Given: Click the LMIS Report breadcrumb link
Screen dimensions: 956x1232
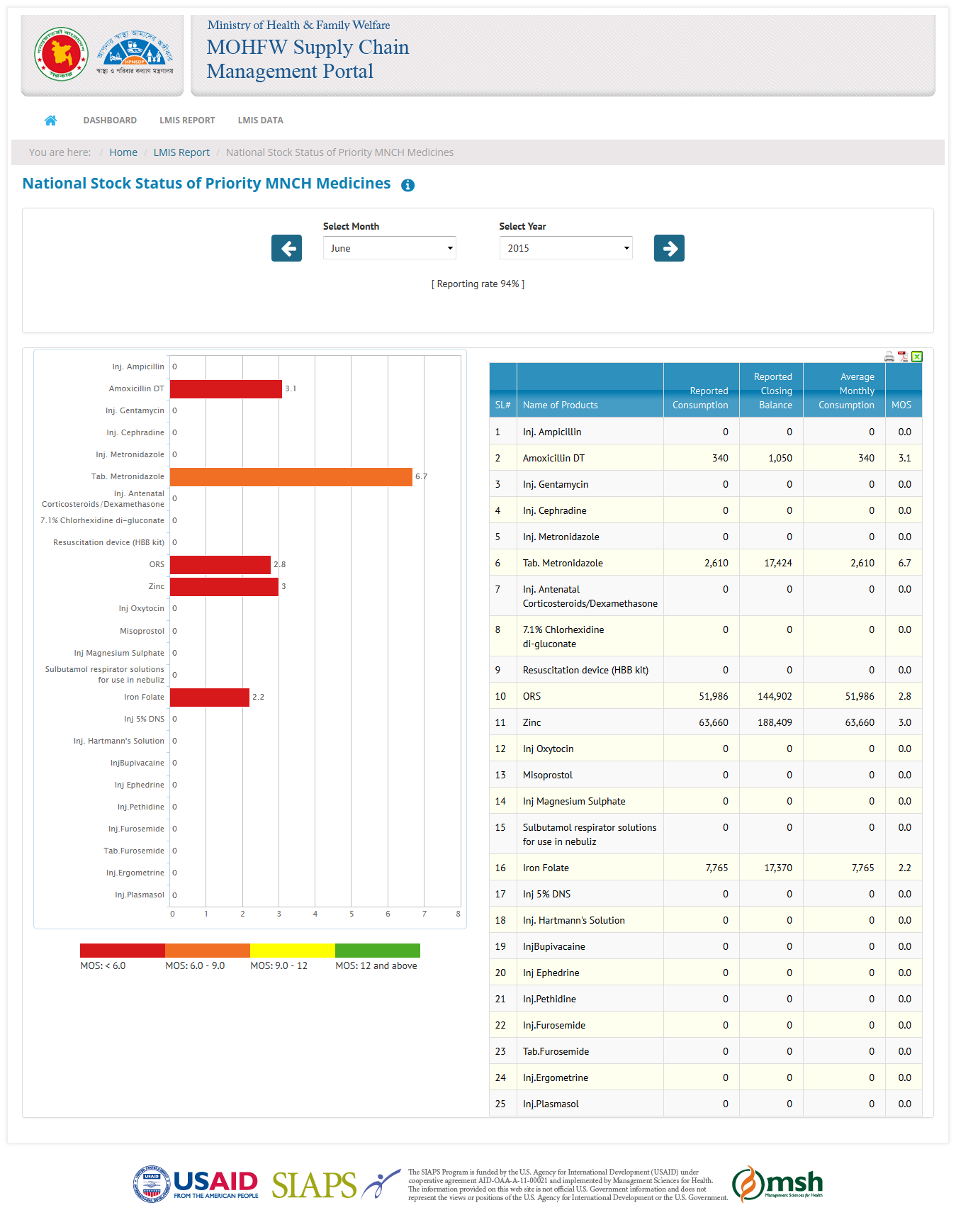Looking at the screenshot, I should pos(181,152).
